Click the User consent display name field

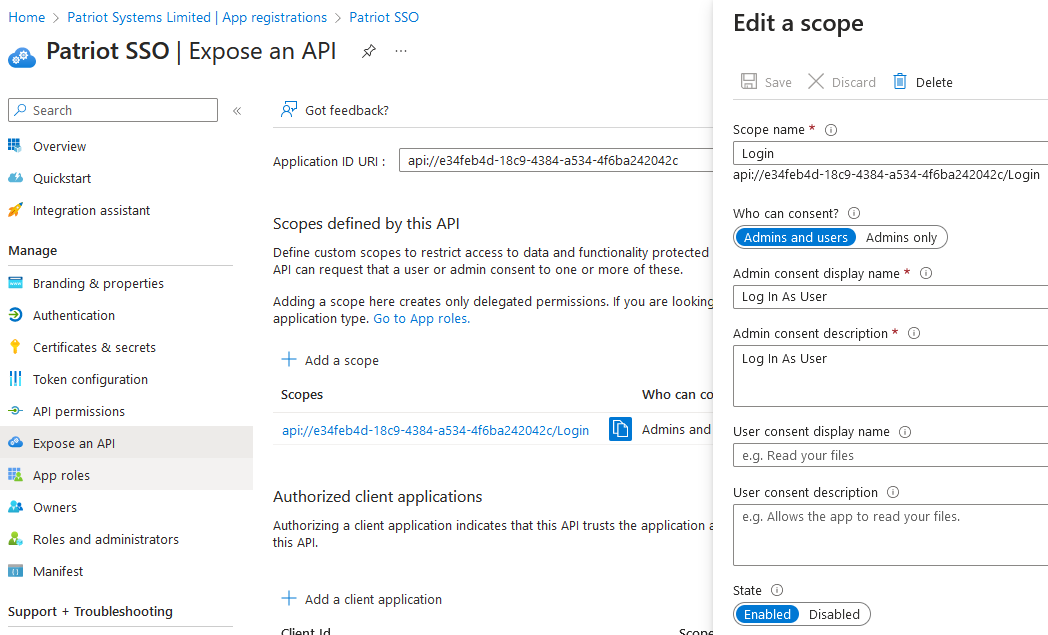click(890, 455)
